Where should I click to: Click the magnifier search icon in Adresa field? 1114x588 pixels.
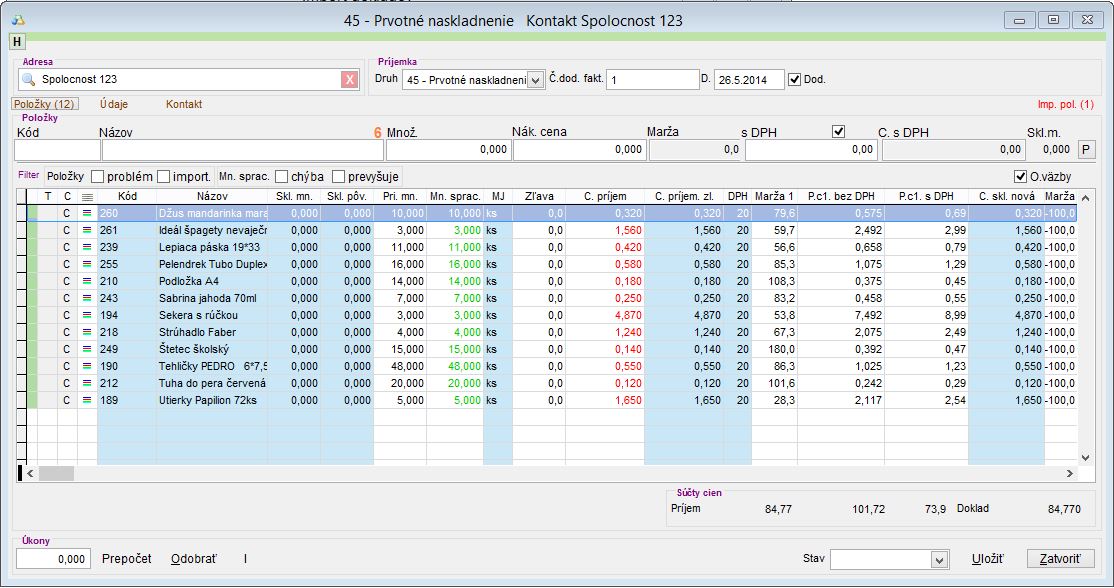[28, 80]
